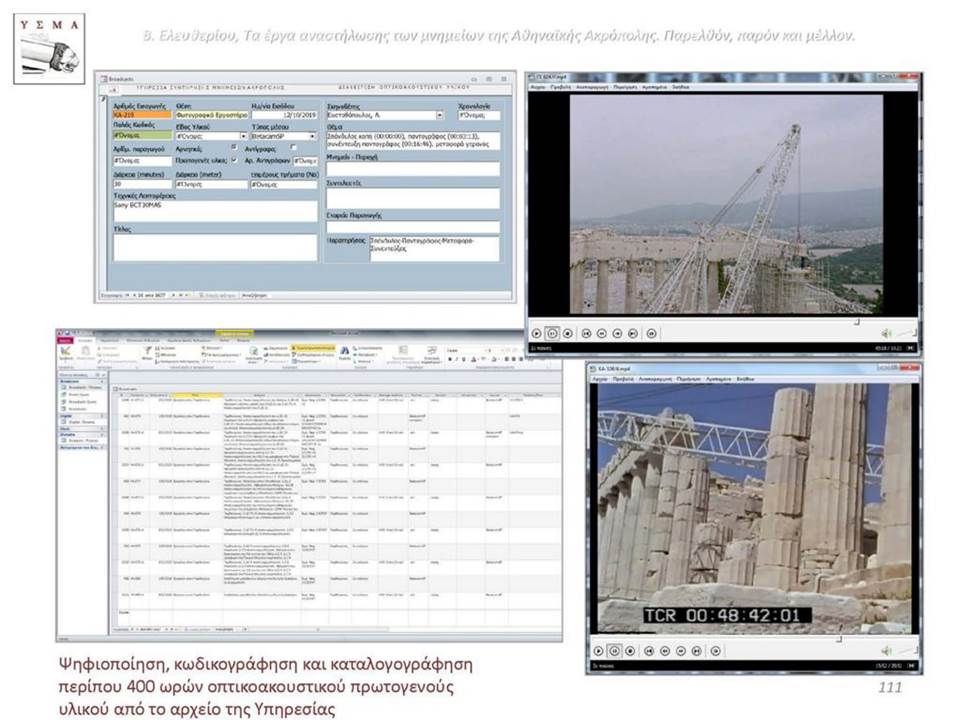Pause the crane video player
The width and height of the screenshot is (960, 720).
pos(552,334)
